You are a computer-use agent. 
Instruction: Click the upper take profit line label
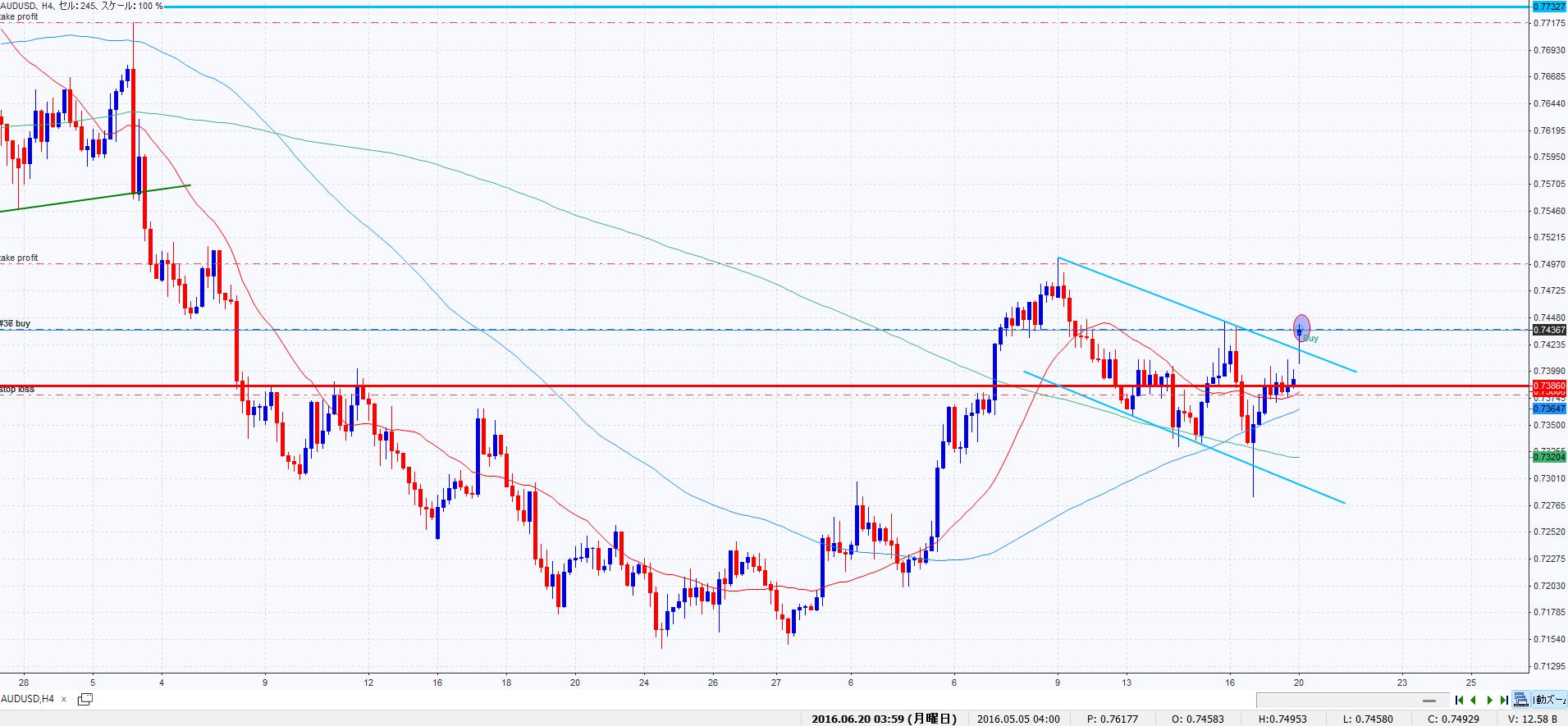(x=19, y=16)
